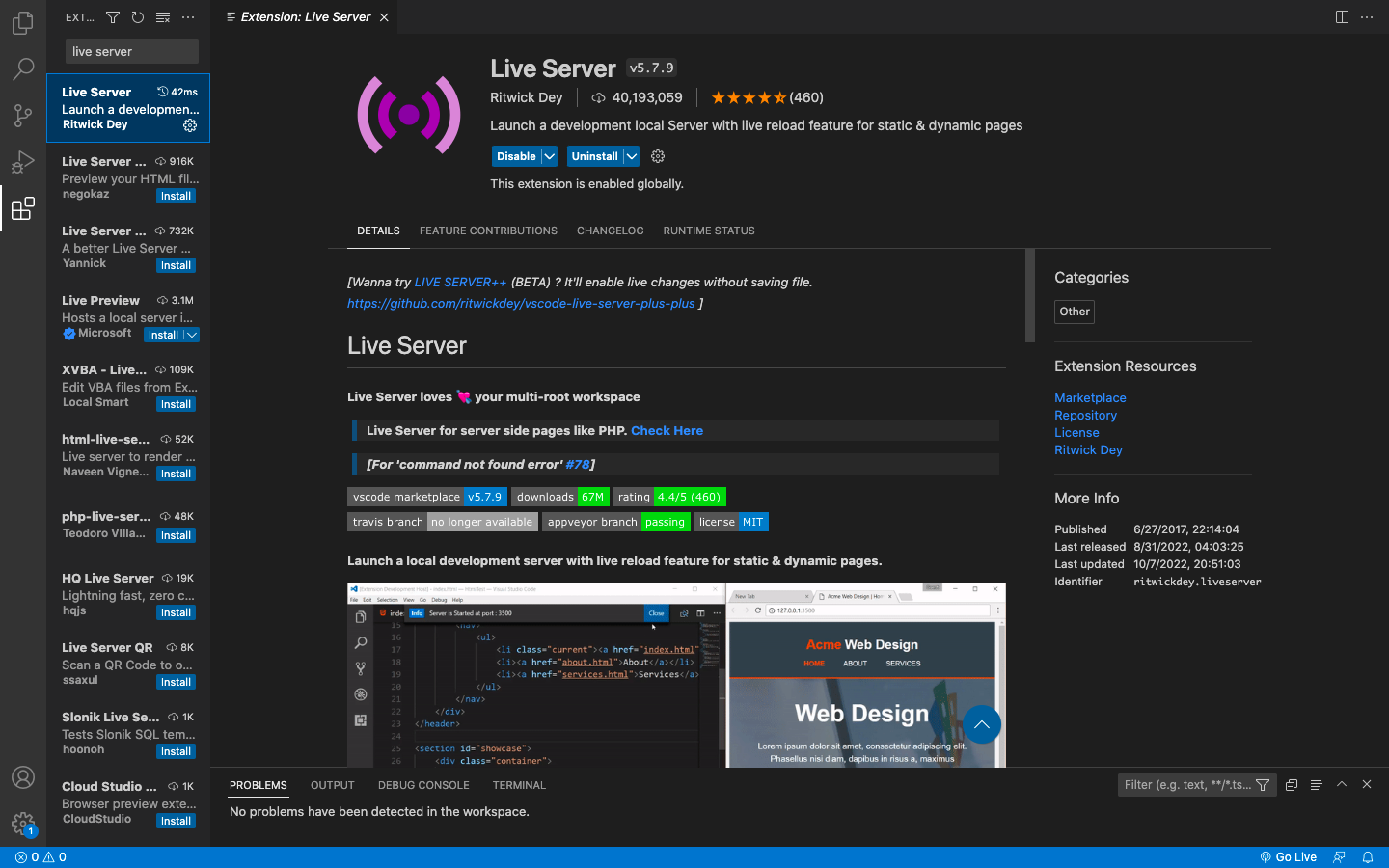Viewport: 1389px width, 868px height.
Task: Switch to Feature Contributions tab
Action: tap(488, 231)
